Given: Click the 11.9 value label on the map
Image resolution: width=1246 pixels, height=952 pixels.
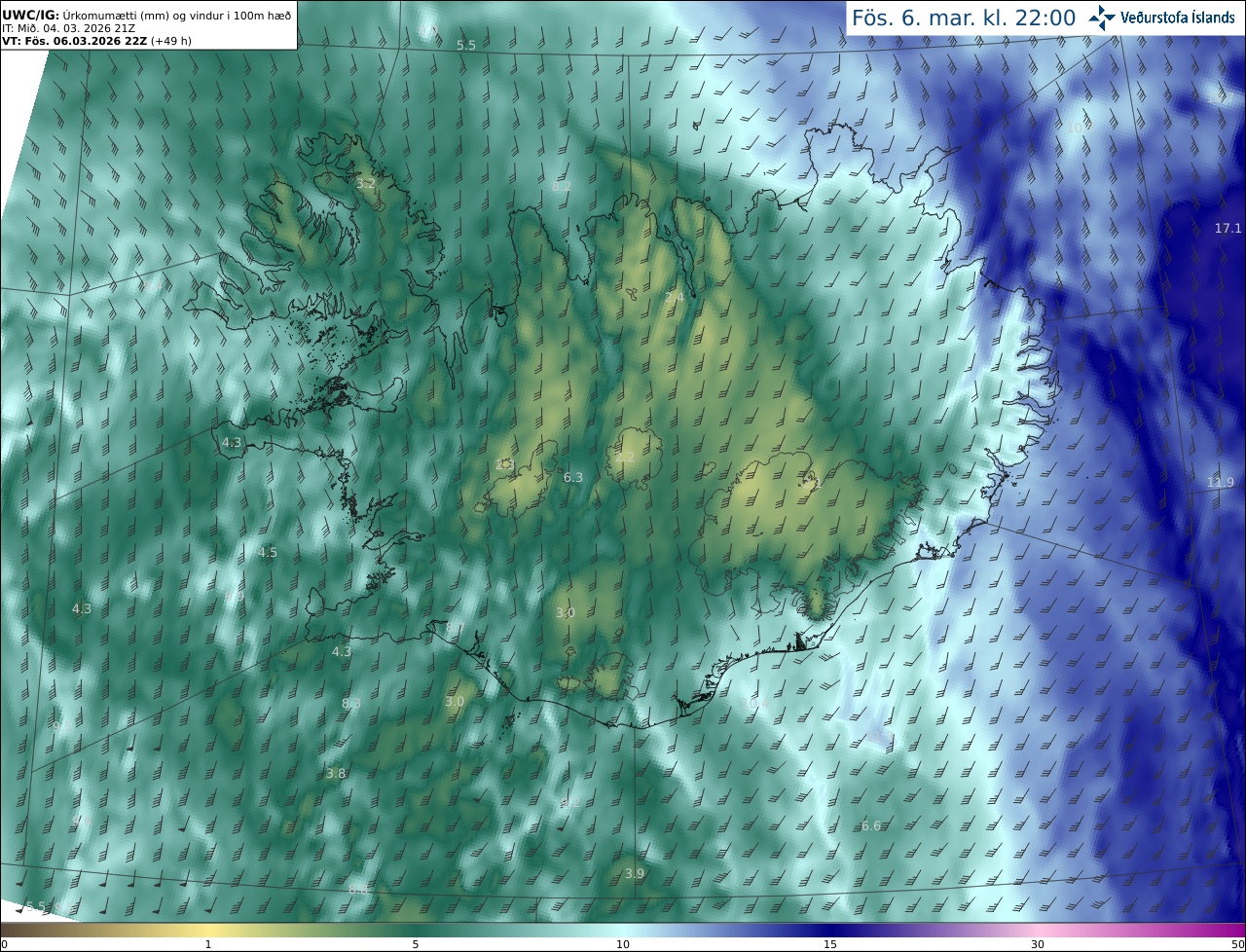Looking at the screenshot, I should [x=1220, y=482].
